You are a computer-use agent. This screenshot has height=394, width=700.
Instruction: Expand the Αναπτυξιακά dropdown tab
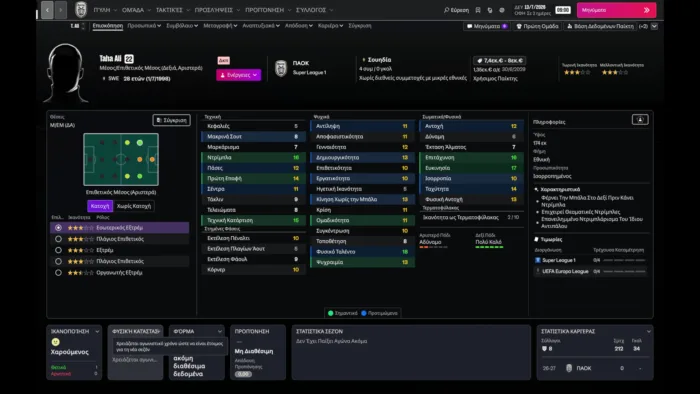tap(261, 26)
